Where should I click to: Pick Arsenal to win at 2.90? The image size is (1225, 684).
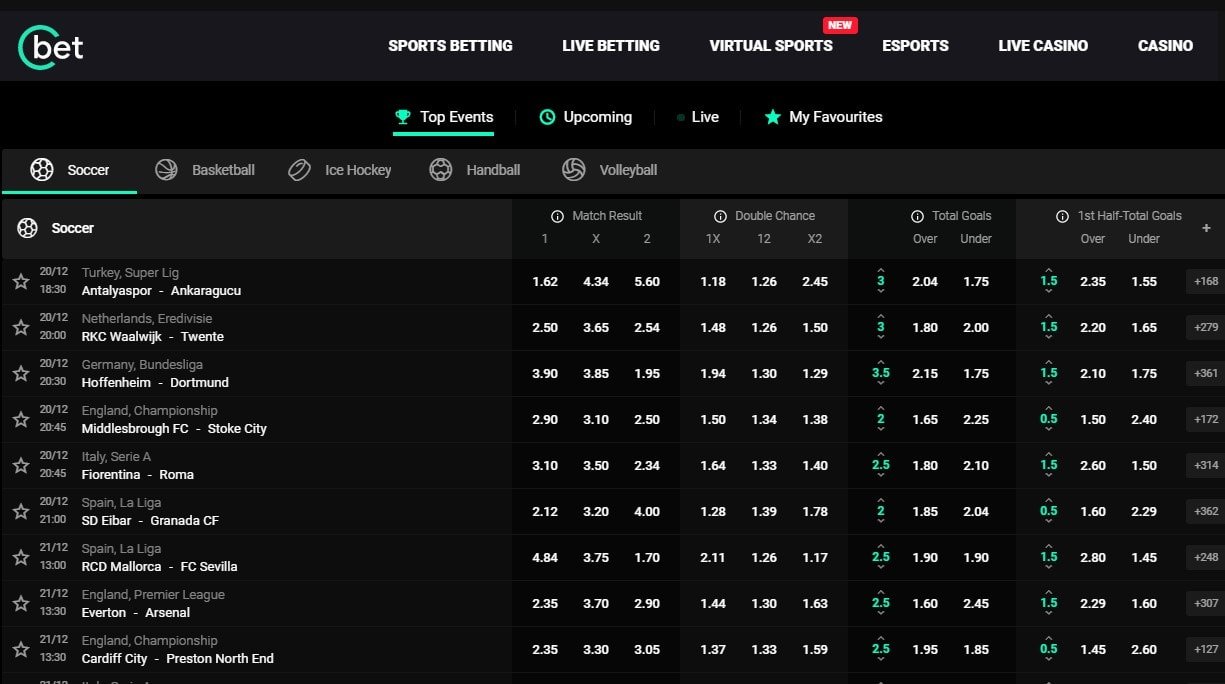click(647, 604)
